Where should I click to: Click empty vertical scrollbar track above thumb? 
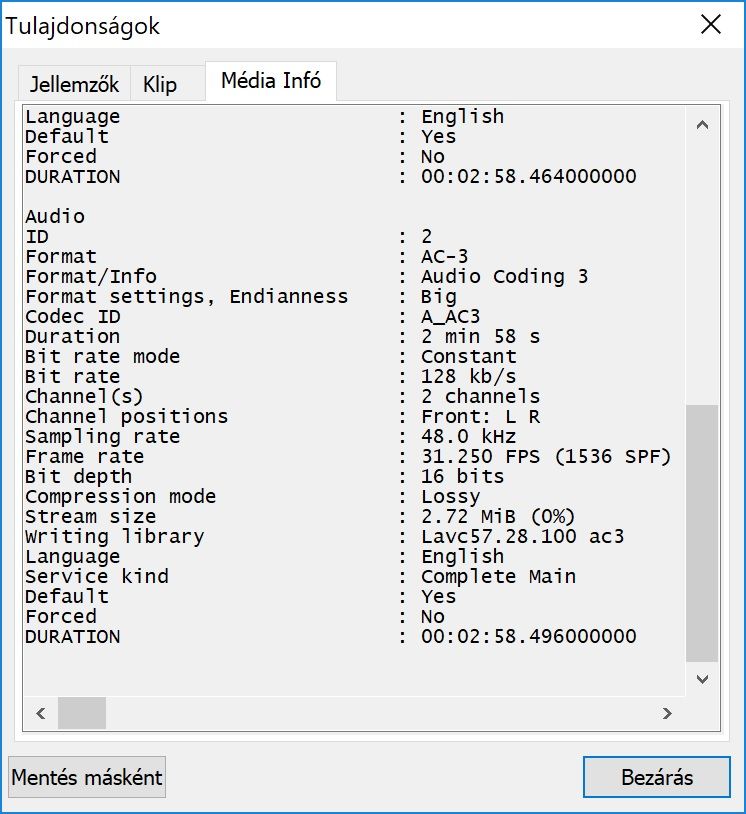point(702,270)
